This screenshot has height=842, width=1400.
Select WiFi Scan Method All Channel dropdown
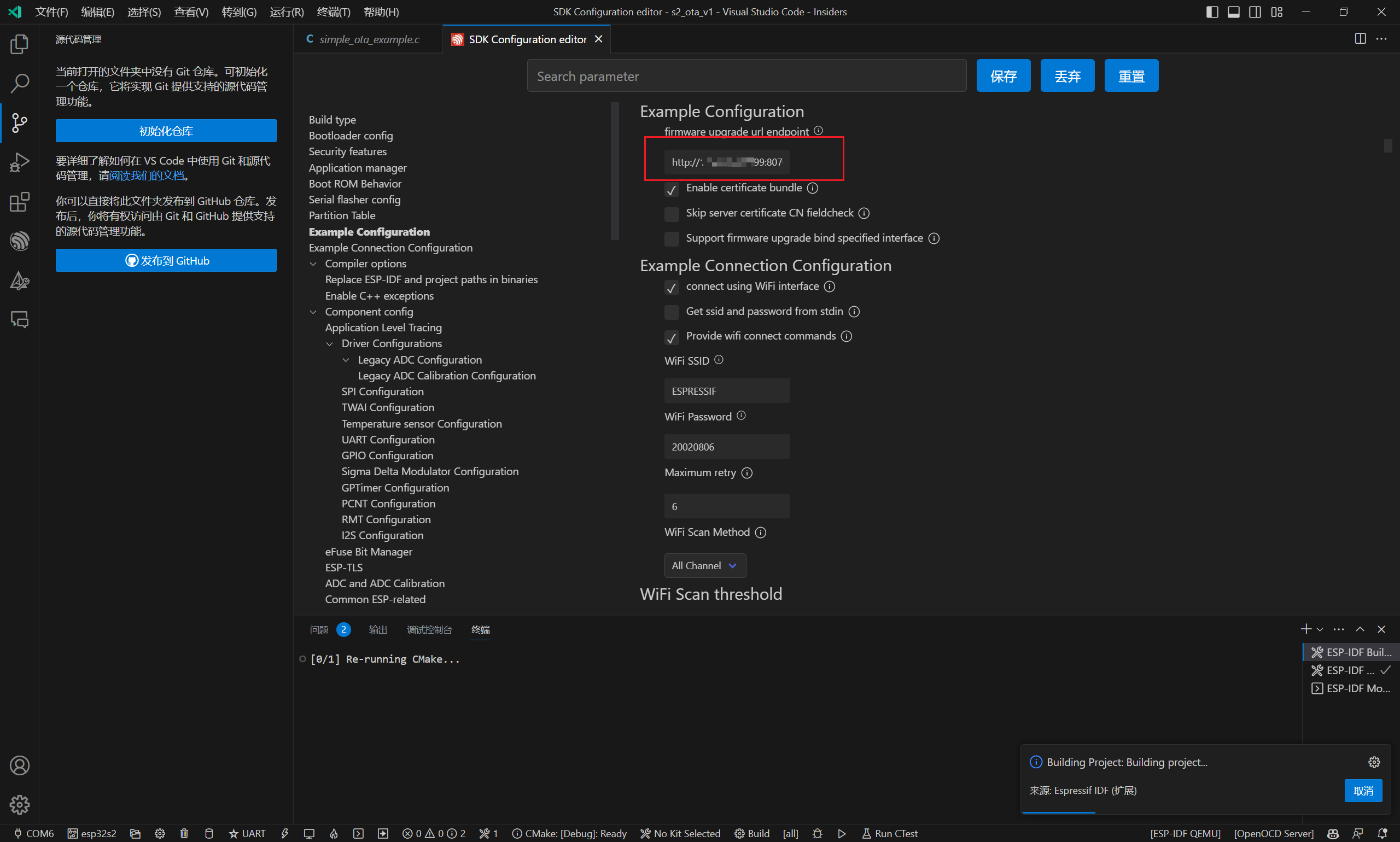tap(702, 565)
